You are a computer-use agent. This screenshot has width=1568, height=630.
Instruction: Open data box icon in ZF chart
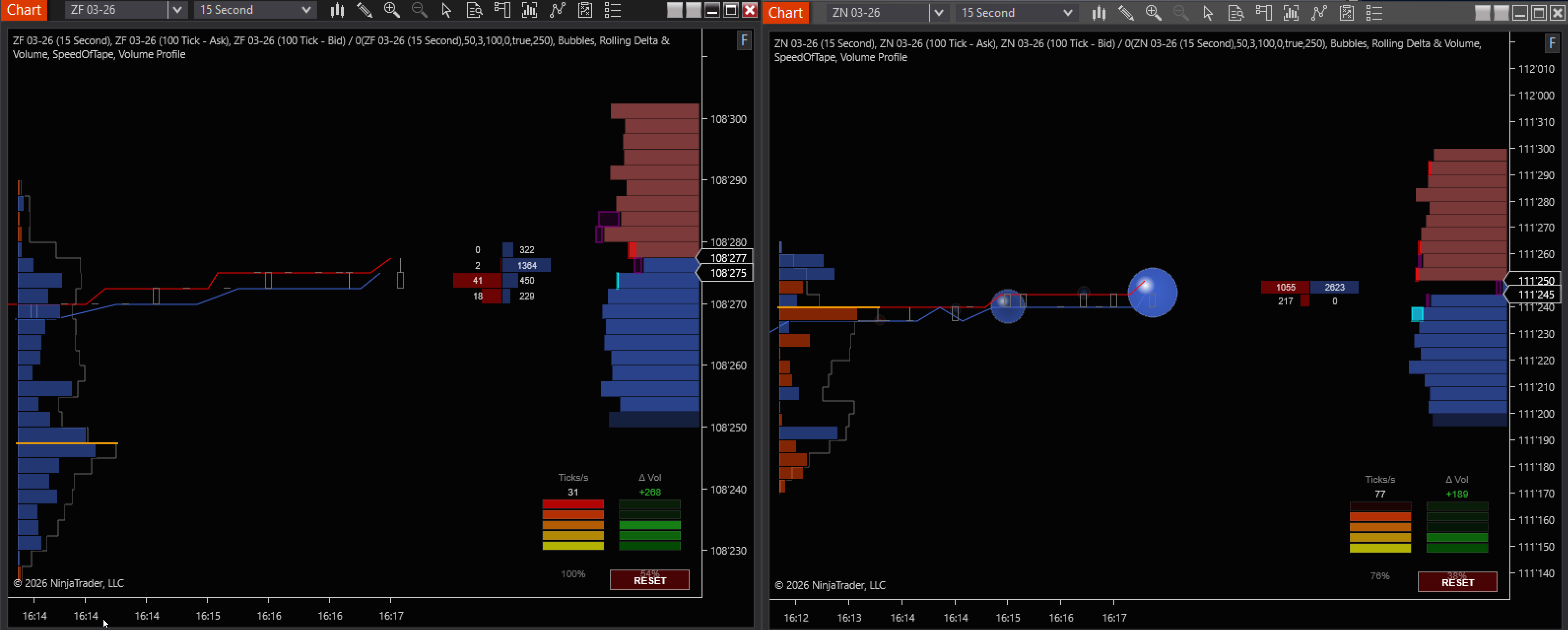point(473,10)
